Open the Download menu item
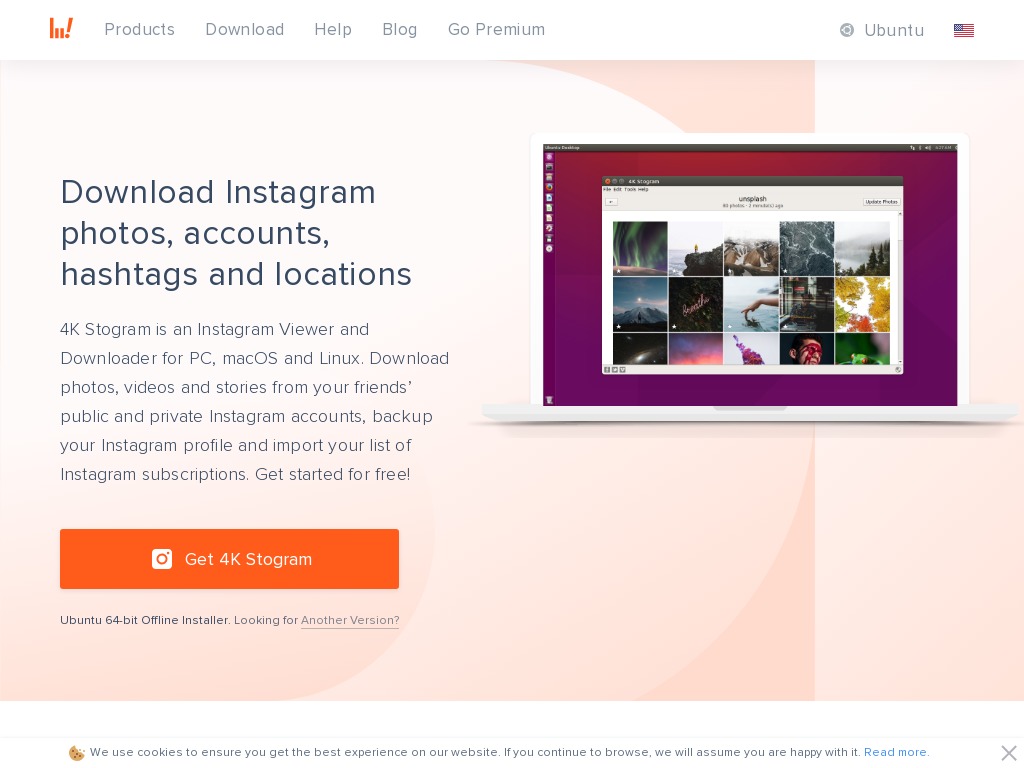The image size is (1024, 768). pos(244,29)
